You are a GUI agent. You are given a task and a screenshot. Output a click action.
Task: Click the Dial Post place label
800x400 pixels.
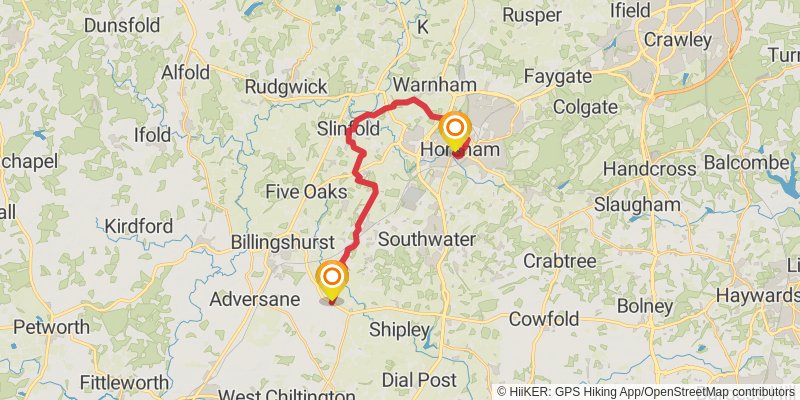pyautogui.click(x=419, y=380)
